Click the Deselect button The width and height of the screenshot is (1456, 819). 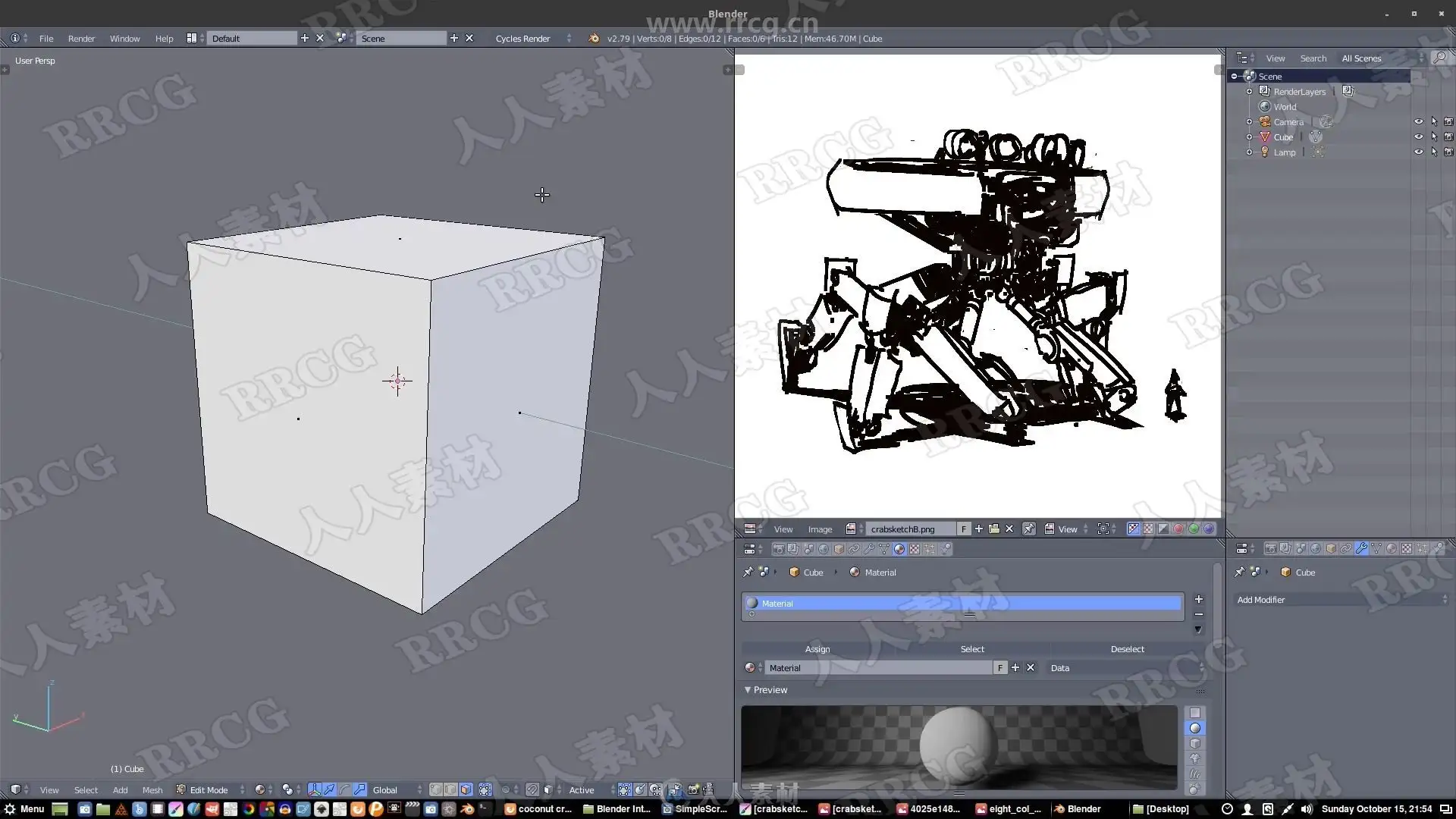click(1127, 649)
